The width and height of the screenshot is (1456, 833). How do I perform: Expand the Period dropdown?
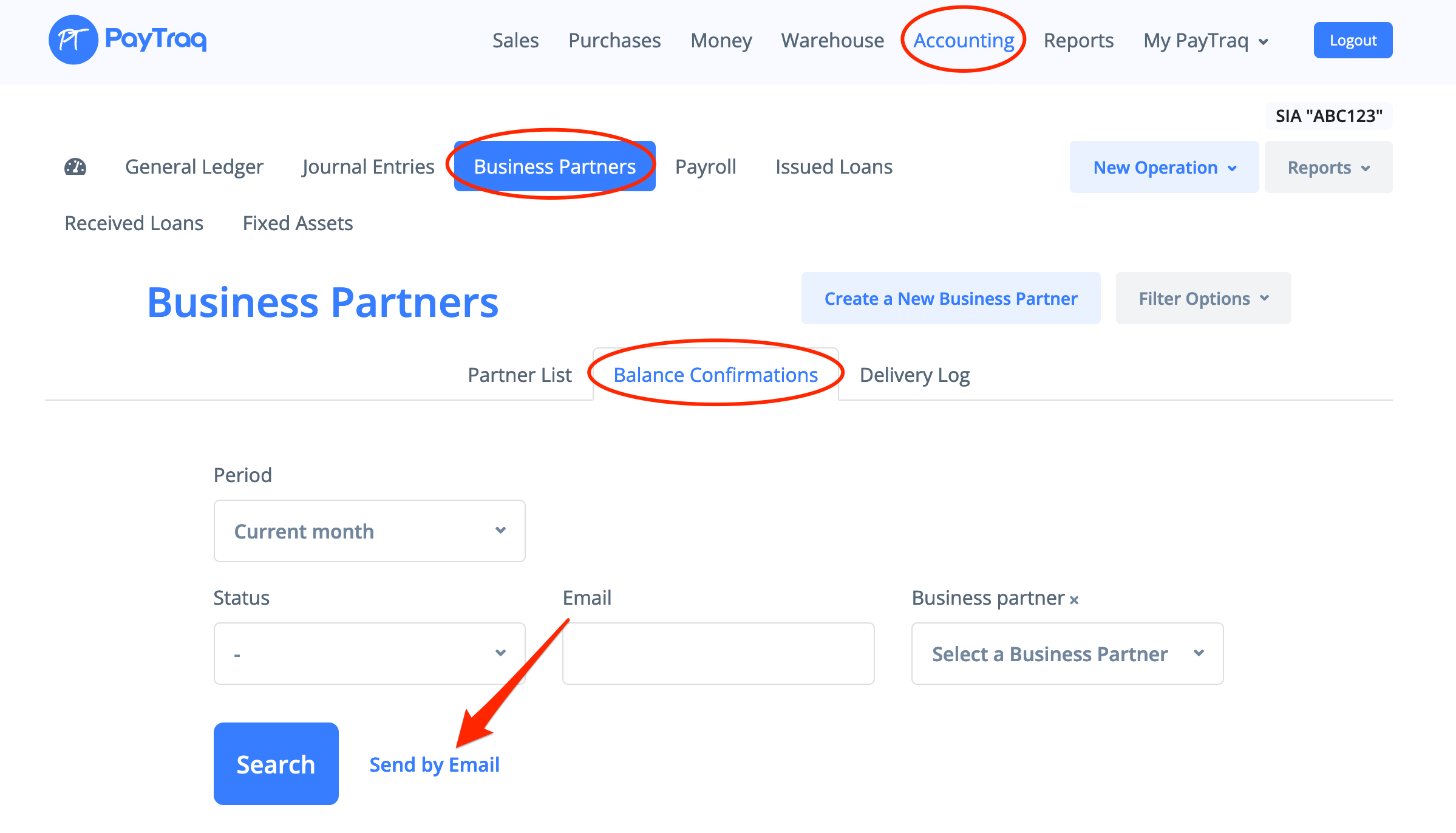(x=369, y=531)
